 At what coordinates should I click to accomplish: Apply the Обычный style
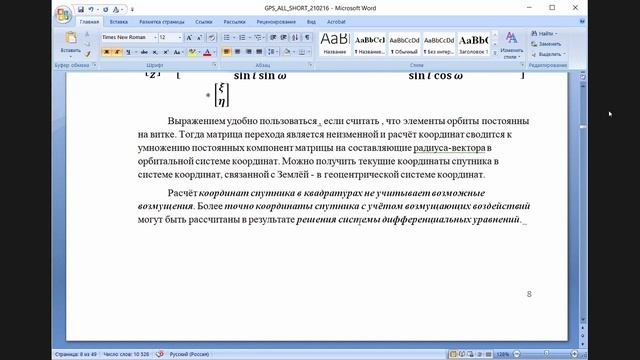tap(404, 44)
